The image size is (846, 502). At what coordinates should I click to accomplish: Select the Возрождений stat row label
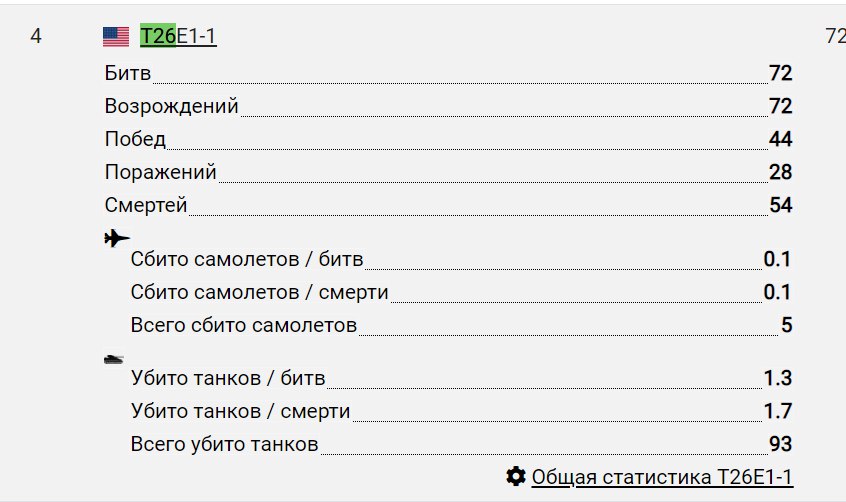click(x=171, y=106)
